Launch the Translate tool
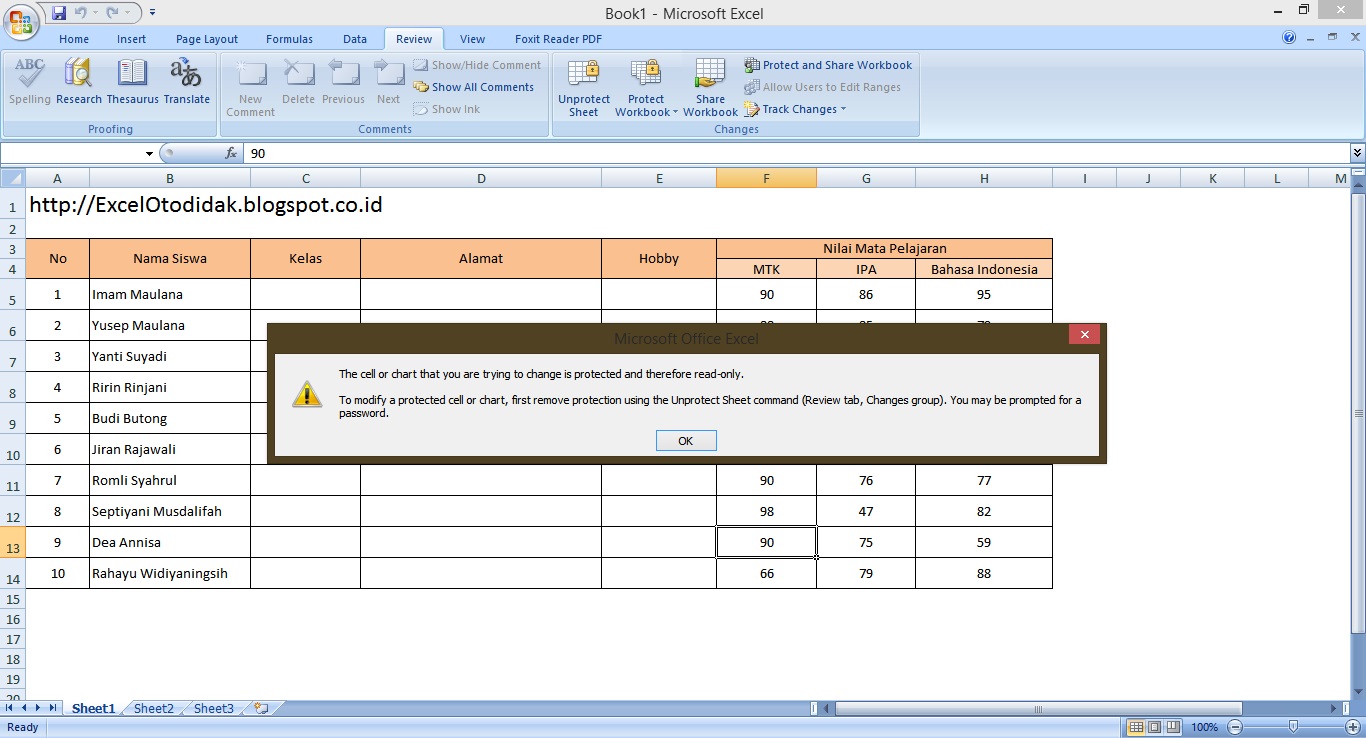Image resolution: width=1366 pixels, height=738 pixels. click(187, 82)
